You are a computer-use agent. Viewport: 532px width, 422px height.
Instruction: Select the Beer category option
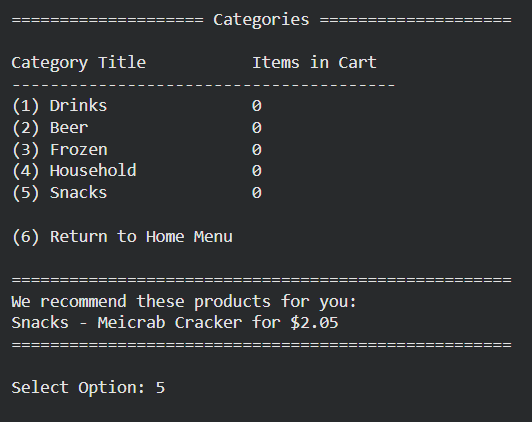click(50, 128)
